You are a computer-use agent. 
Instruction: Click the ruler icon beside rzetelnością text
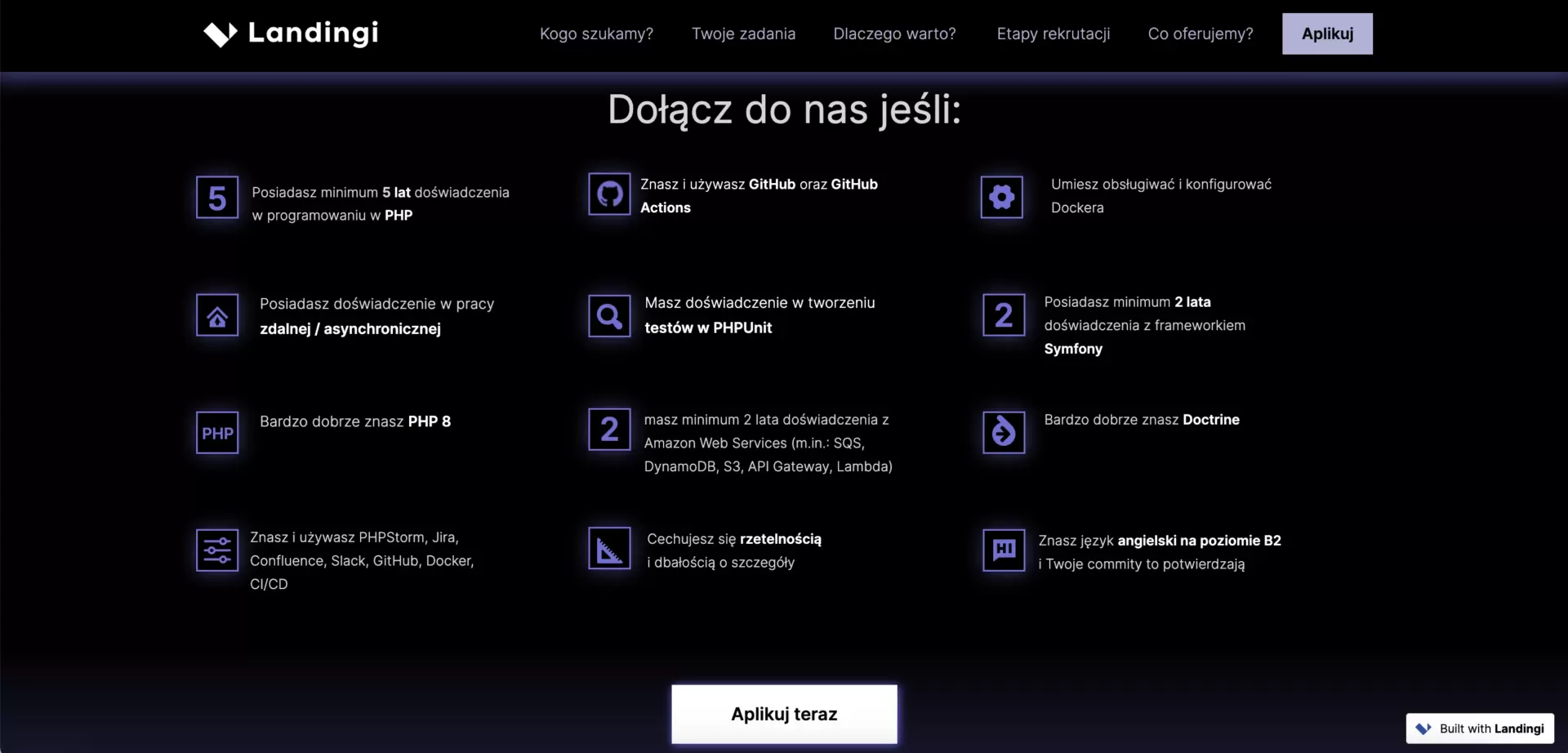[x=608, y=548]
